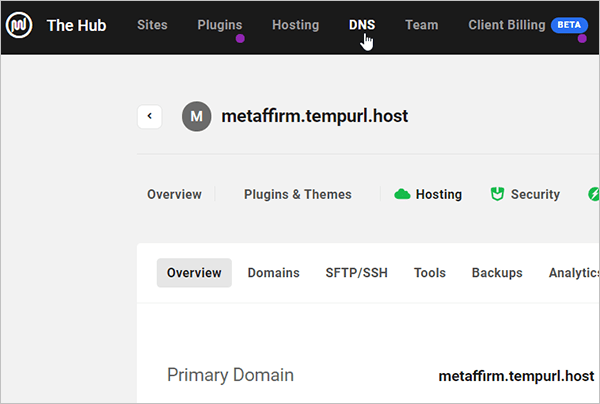The width and height of the screenshot is (600, 404).
Task: Switch to Plugins & Themes tab
Action: (x=298, y=194)
